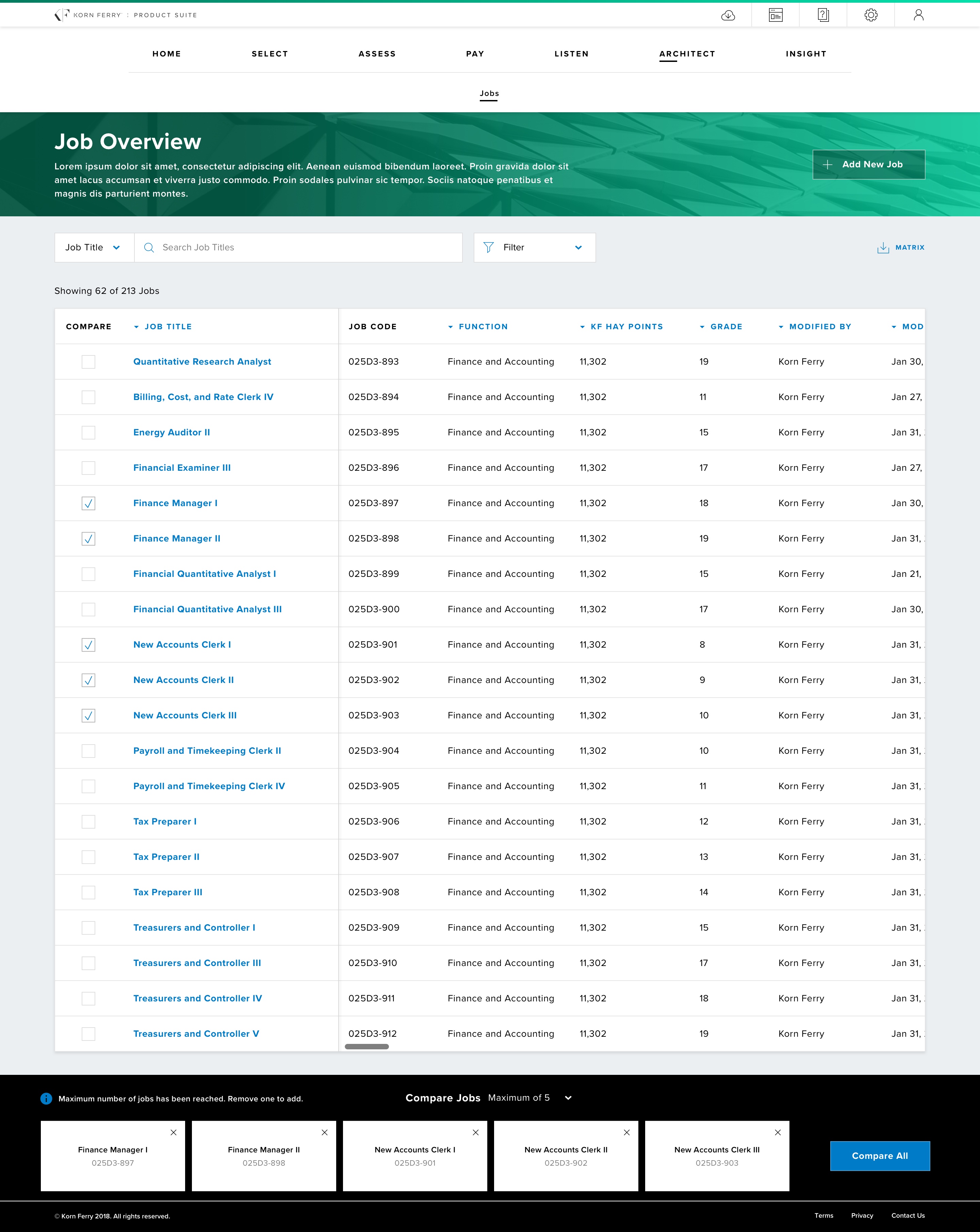
Task: Remove New Accounts Clerk I card
Action: (475, 1132)
